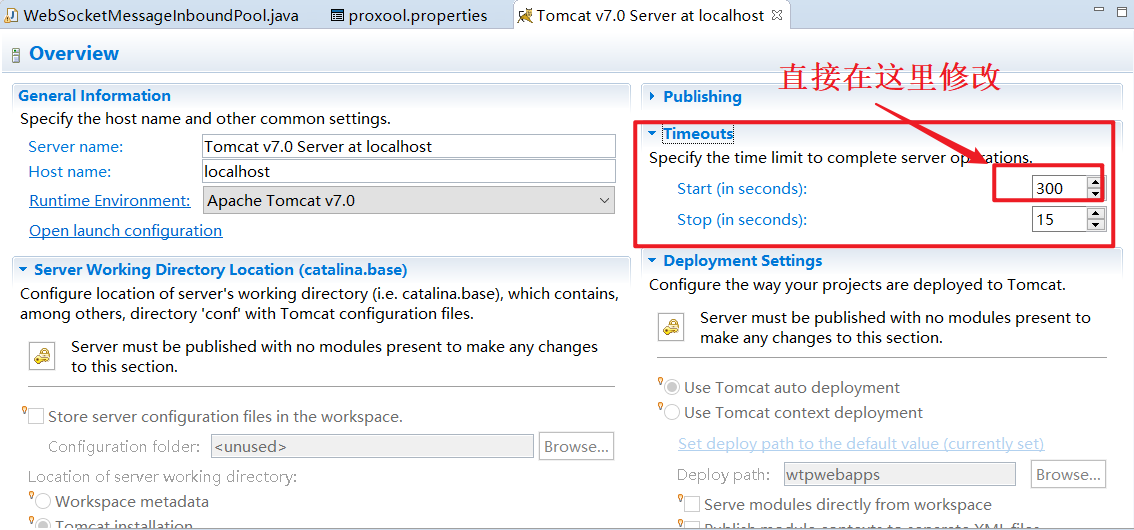Select Use Tomcat context deployment
Image resolution: width=1134 pixels, height=530 pixels.
672,413
